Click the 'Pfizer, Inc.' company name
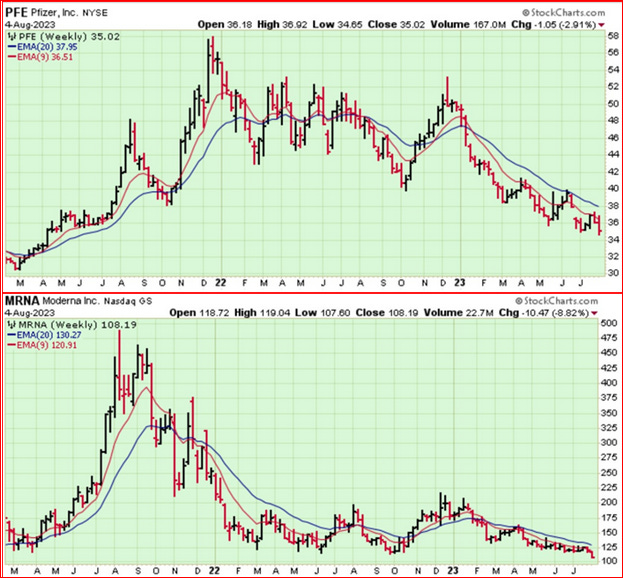The height and width of the screenshot is (578, 623). (54, 13)
